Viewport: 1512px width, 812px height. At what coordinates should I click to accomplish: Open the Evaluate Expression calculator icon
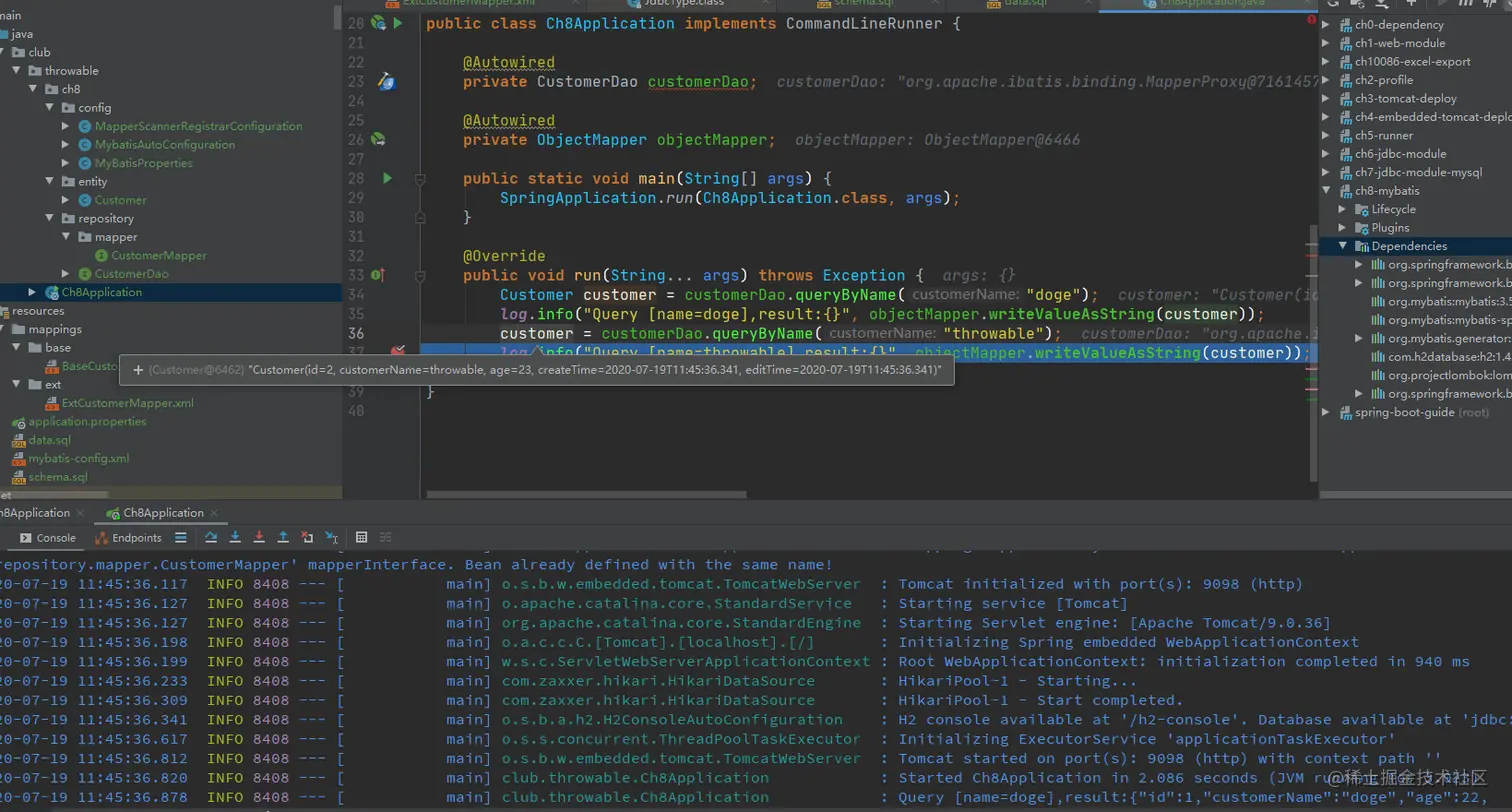[361, 538]
